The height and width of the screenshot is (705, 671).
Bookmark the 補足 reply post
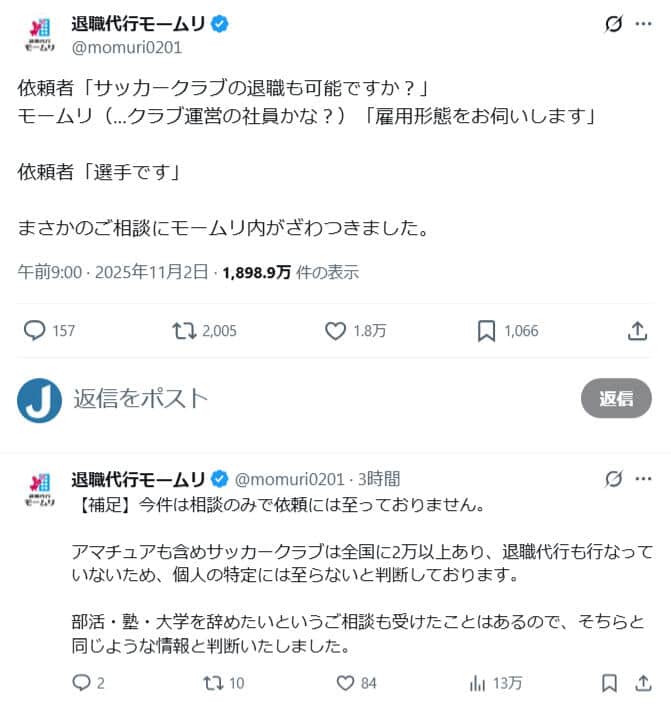click(x=609, y=683)
